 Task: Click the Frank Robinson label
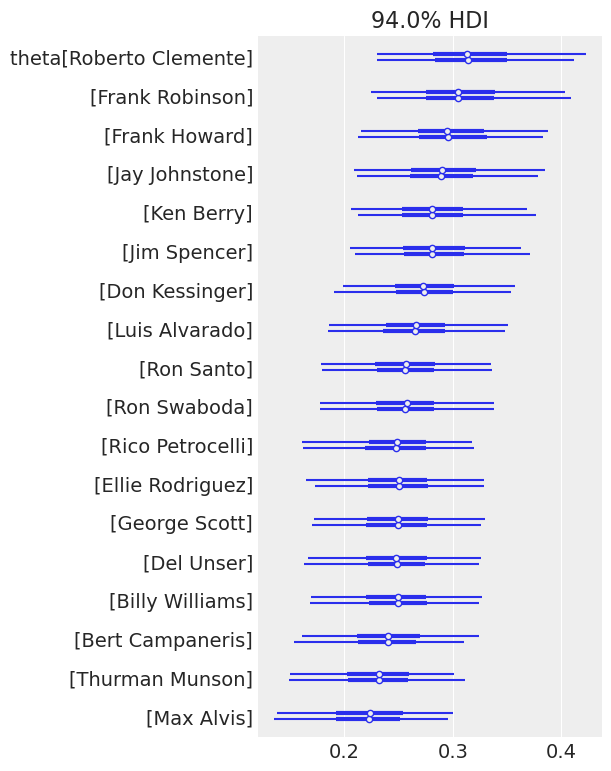click(x=171, y=97)
